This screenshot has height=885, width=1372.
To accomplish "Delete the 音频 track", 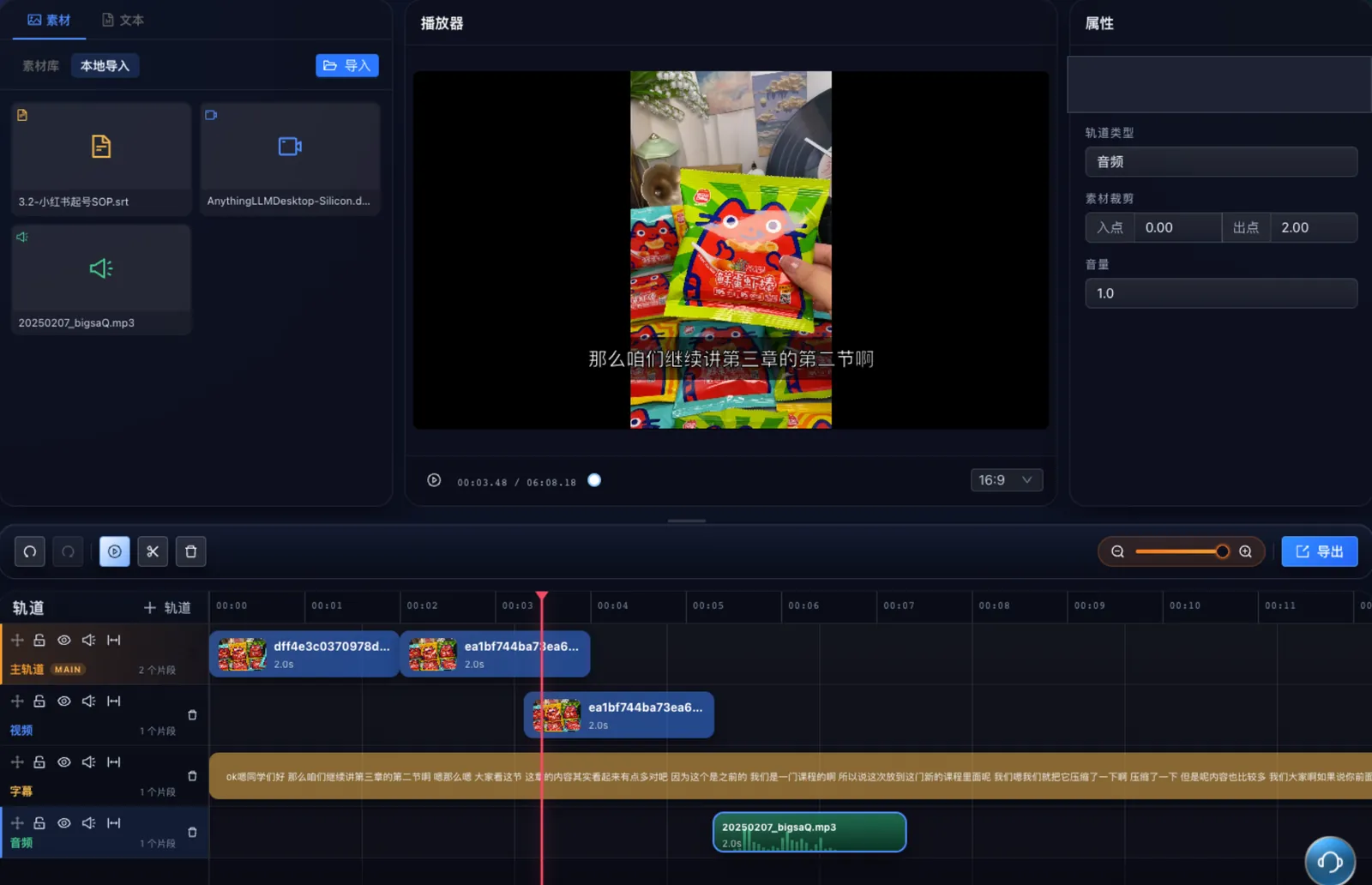I will (x=192, y=832).
